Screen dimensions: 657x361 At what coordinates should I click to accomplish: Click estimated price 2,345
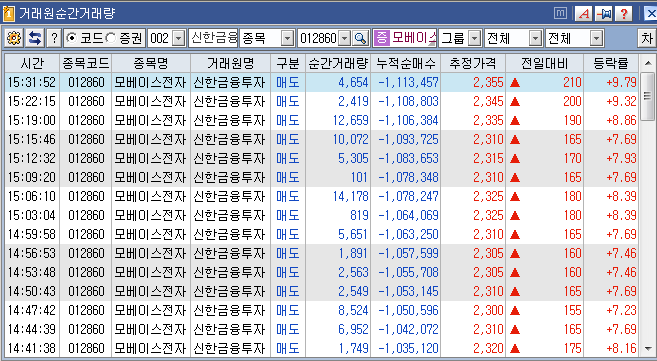coord(488,101)
